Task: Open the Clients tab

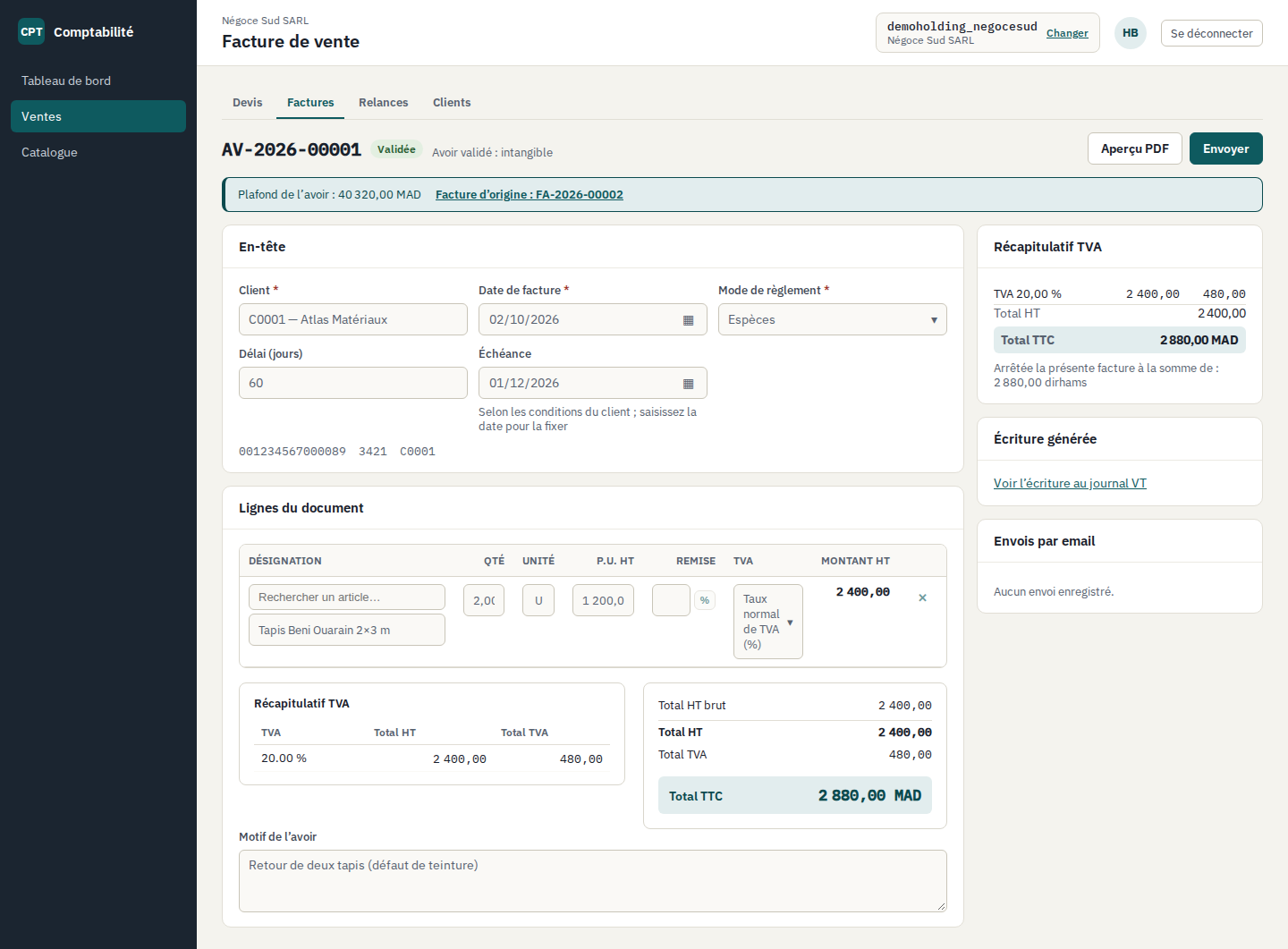Action: coord(452,103)
